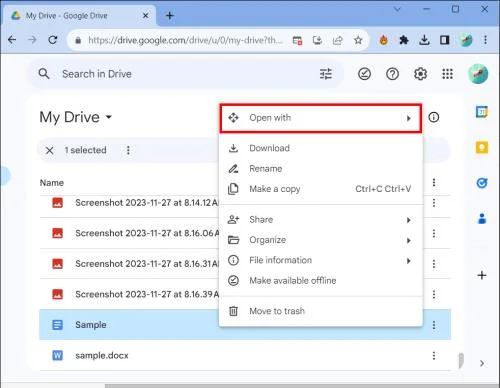Choose Make a copy option
The width and height of the screenshot is (500, 388).
pyautogui.click(x=321, y=189)
